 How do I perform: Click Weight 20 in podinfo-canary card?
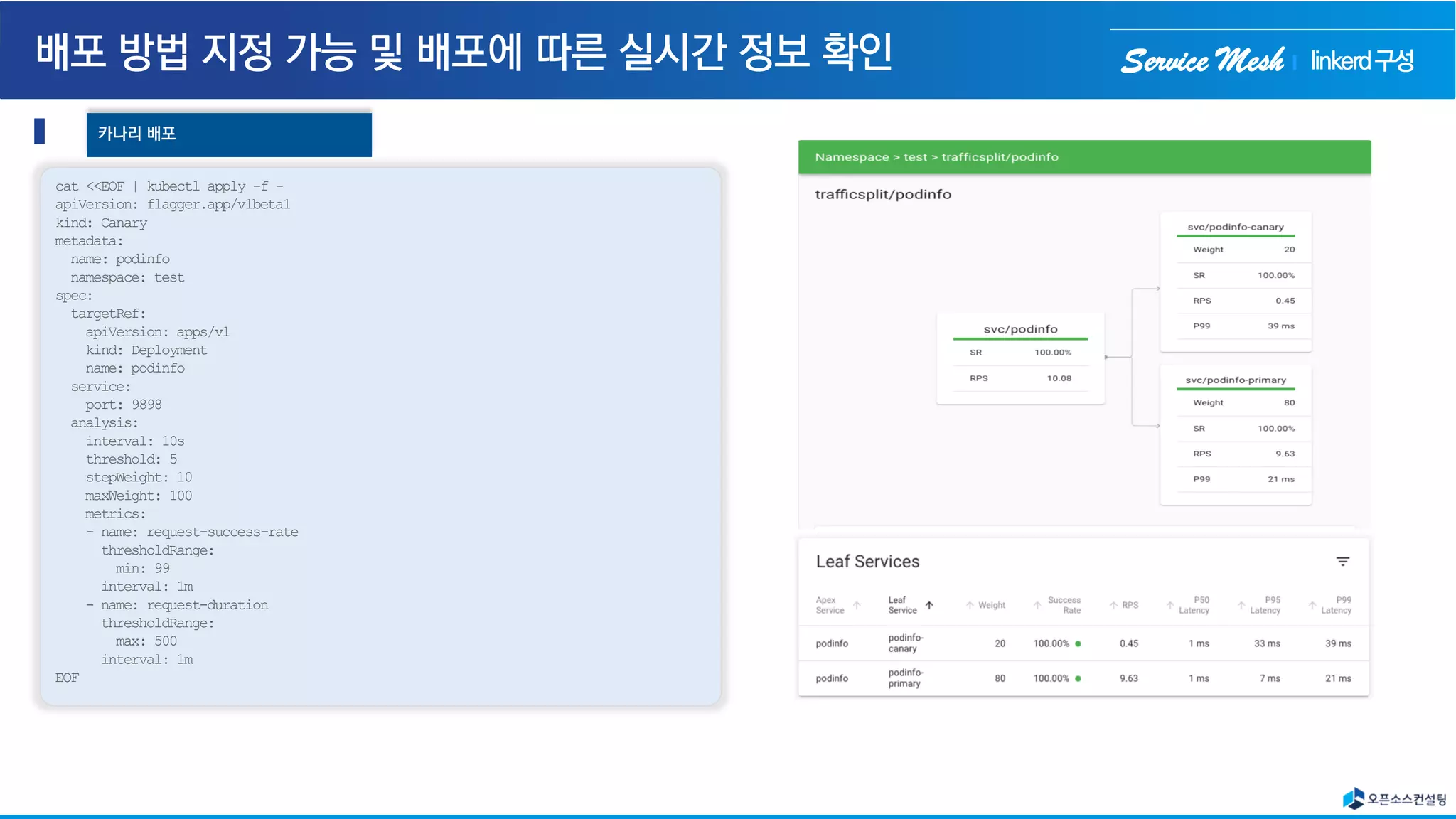click(1243, 250)
